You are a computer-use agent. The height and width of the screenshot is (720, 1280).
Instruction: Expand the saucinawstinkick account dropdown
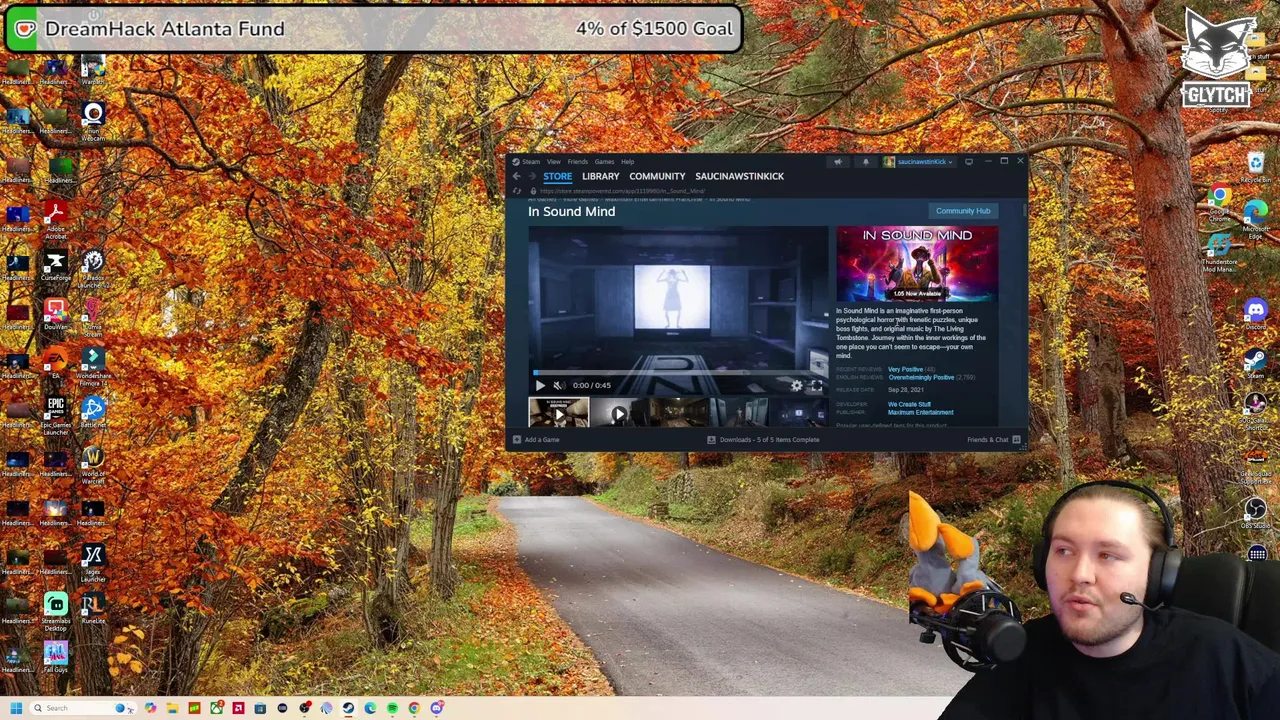click(x=919, y=162)
